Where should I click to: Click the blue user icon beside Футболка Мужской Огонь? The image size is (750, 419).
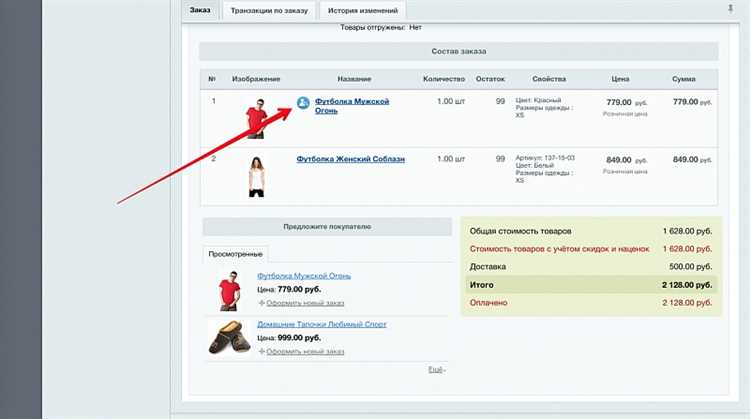(303, 102)
